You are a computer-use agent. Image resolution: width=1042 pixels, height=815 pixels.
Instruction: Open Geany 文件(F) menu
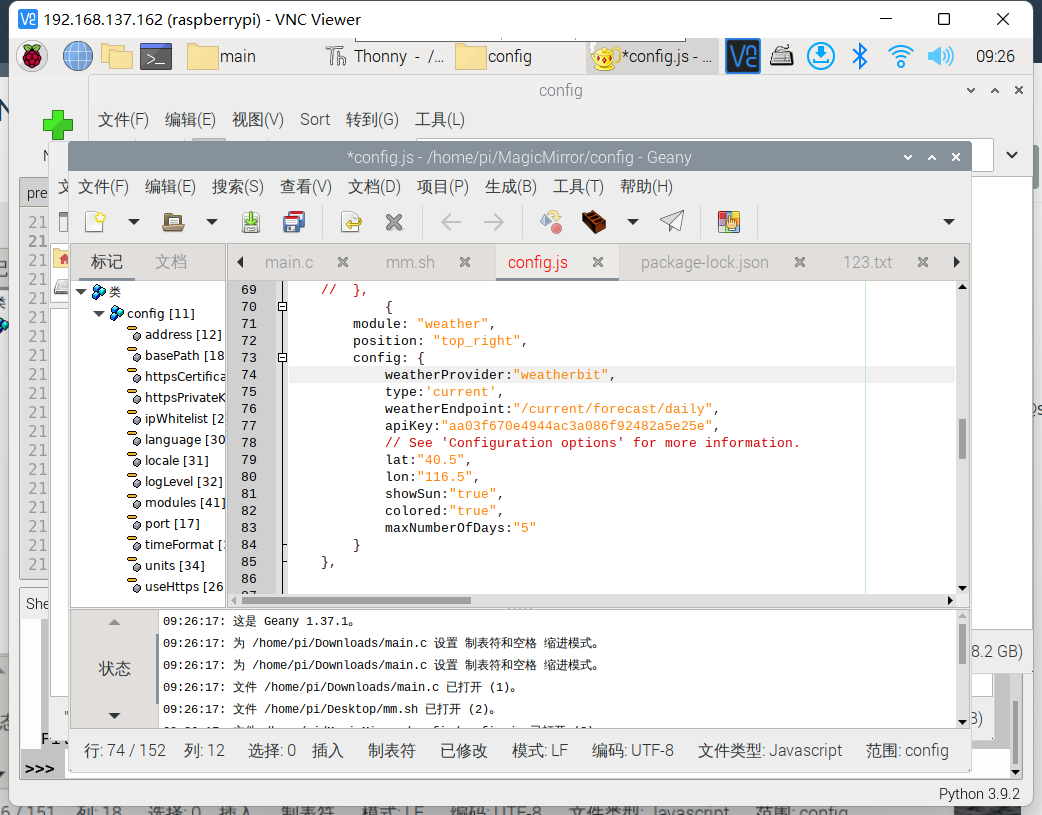[x=103, y=187]
